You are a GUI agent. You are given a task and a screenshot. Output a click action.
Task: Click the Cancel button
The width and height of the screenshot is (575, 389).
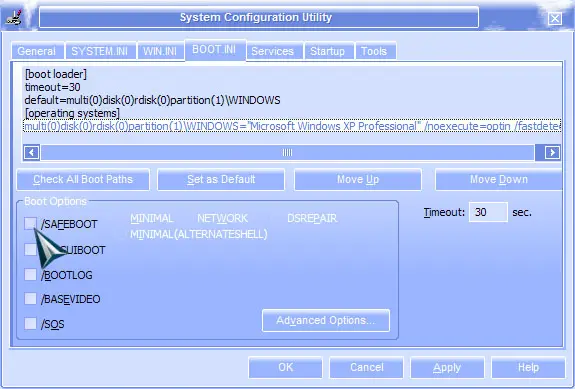[367, 367]
